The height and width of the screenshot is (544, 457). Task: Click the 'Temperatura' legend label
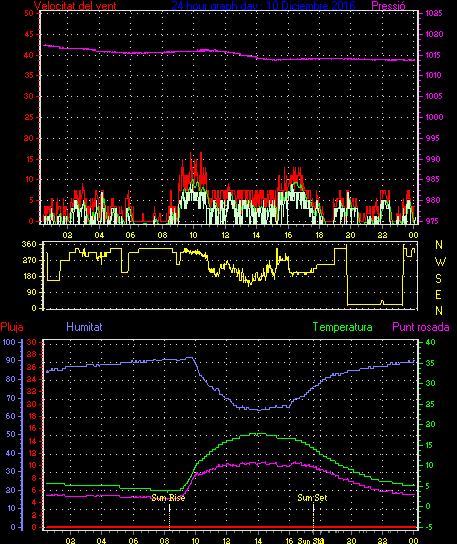coord(342,327)
